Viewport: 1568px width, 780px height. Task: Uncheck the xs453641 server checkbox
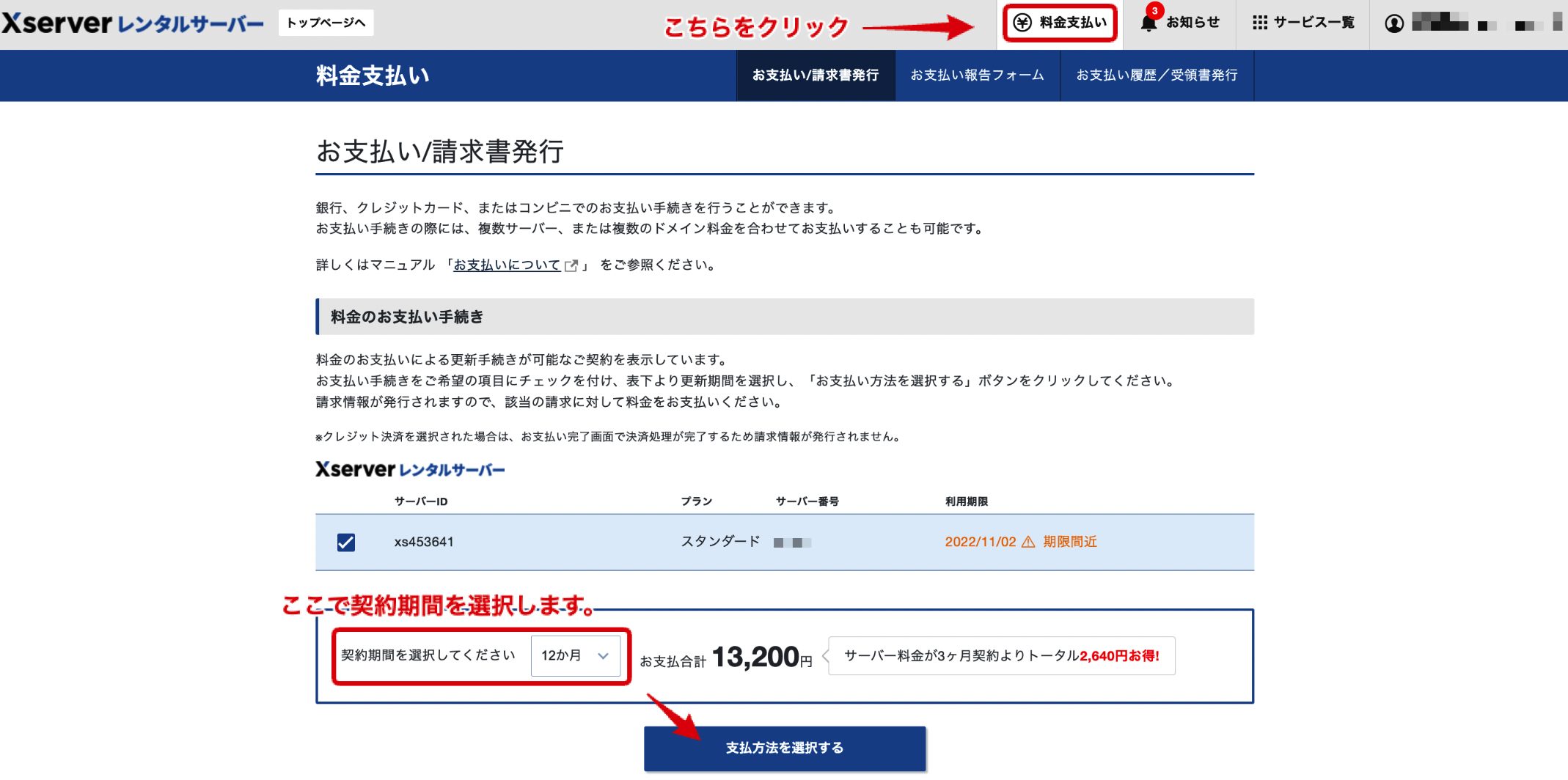pyautogui.click(x=346, y=542)
